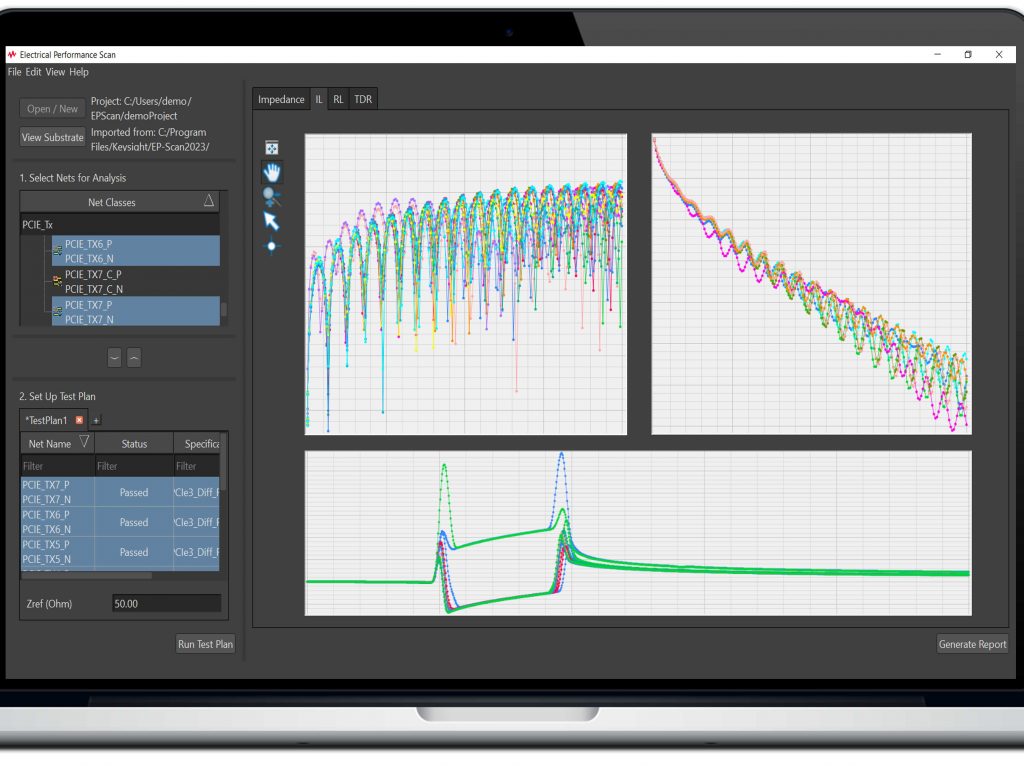1024x768 pixels.
Task: Click the fit-to-view icon above the hand tool
Action: point(272,148)
